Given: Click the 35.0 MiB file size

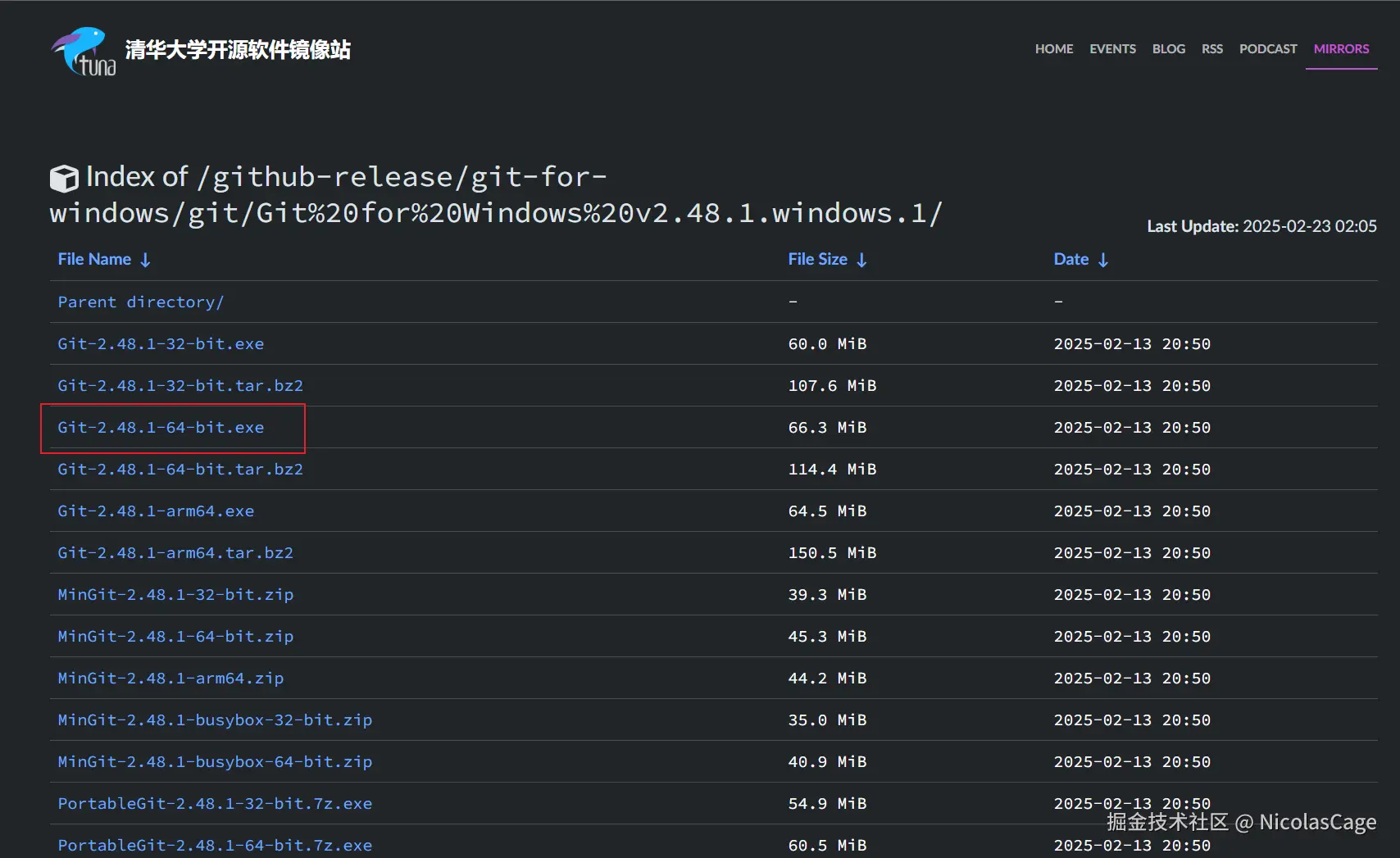Looking at the screenshot, I should [827, 720].
